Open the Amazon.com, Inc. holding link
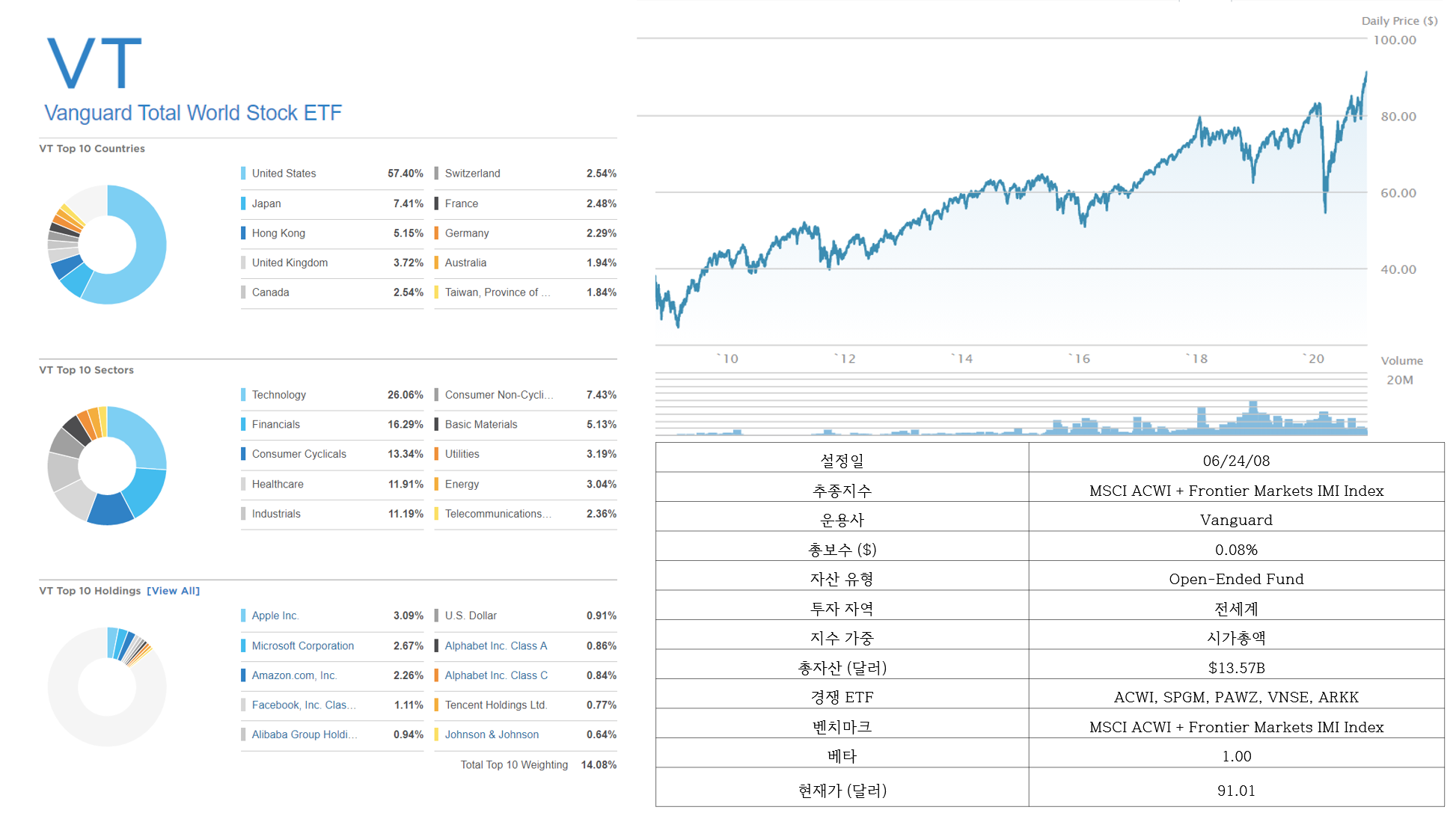This screenshot has height=813, width=1456. tap(294, 675)
